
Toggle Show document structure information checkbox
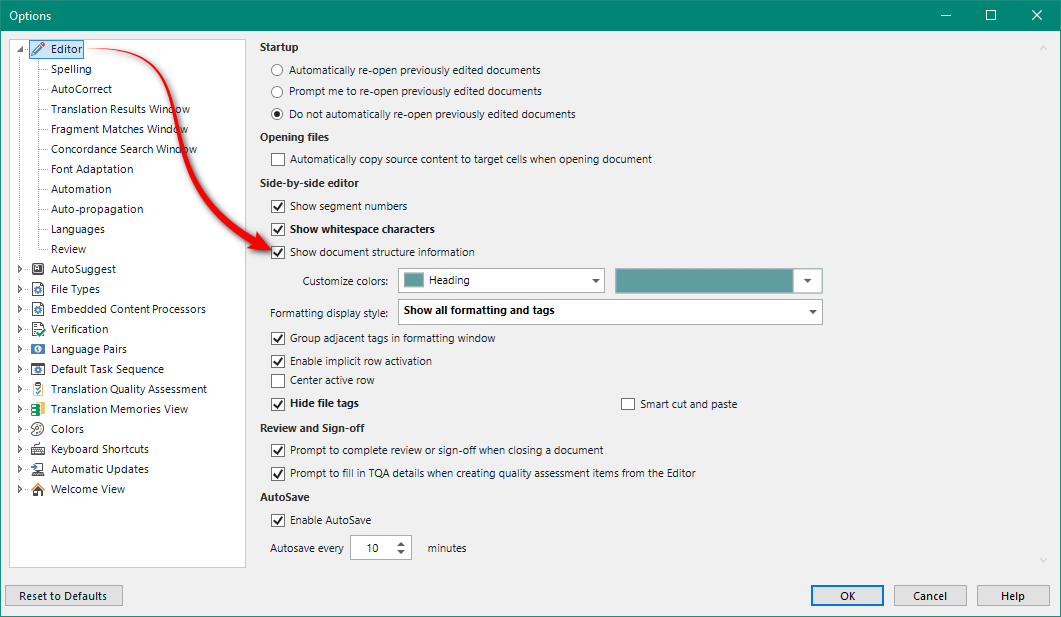(277, 252)
